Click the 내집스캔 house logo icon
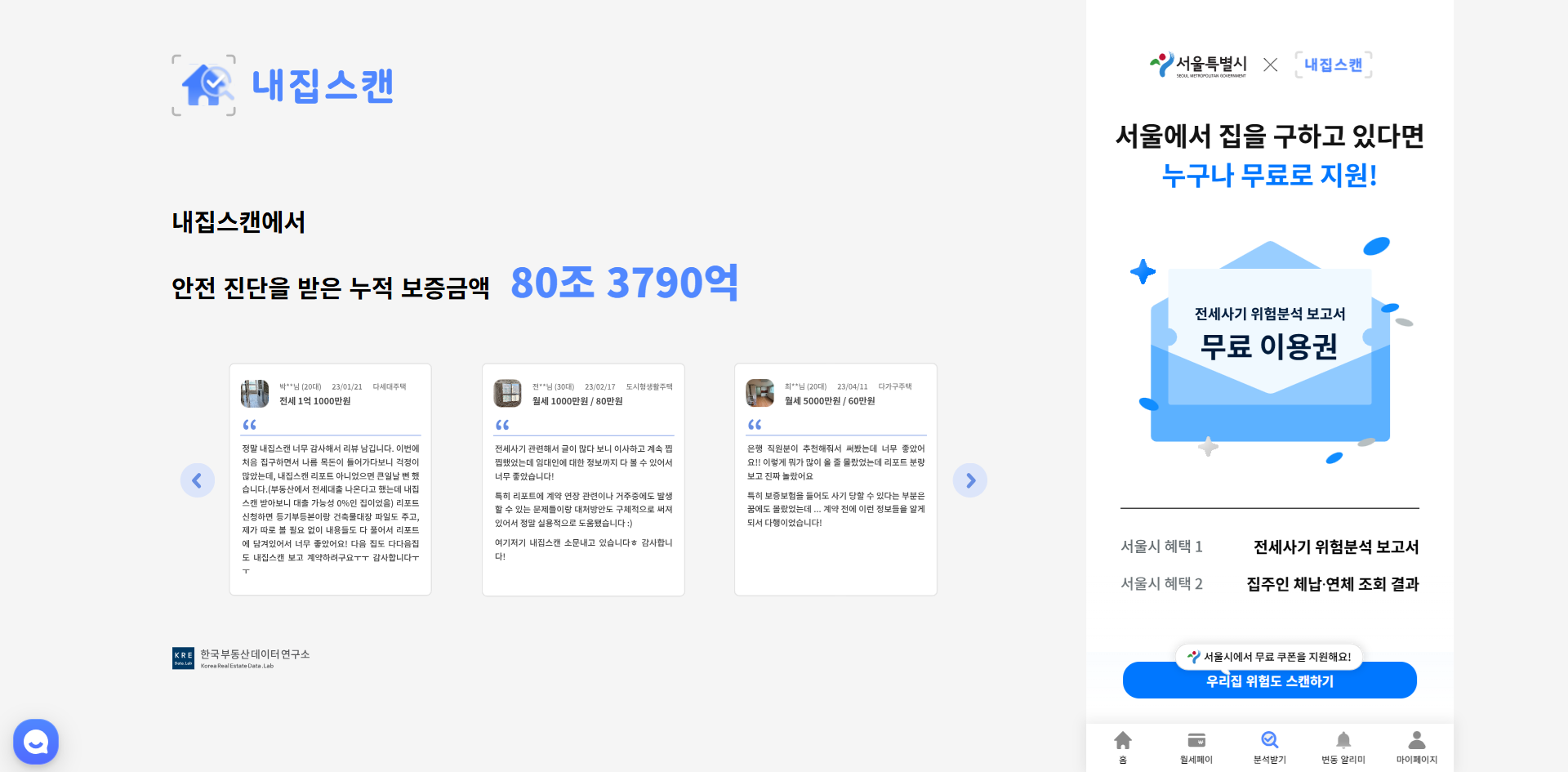This screenshot has height=772, width=1568. click(203, 85)
